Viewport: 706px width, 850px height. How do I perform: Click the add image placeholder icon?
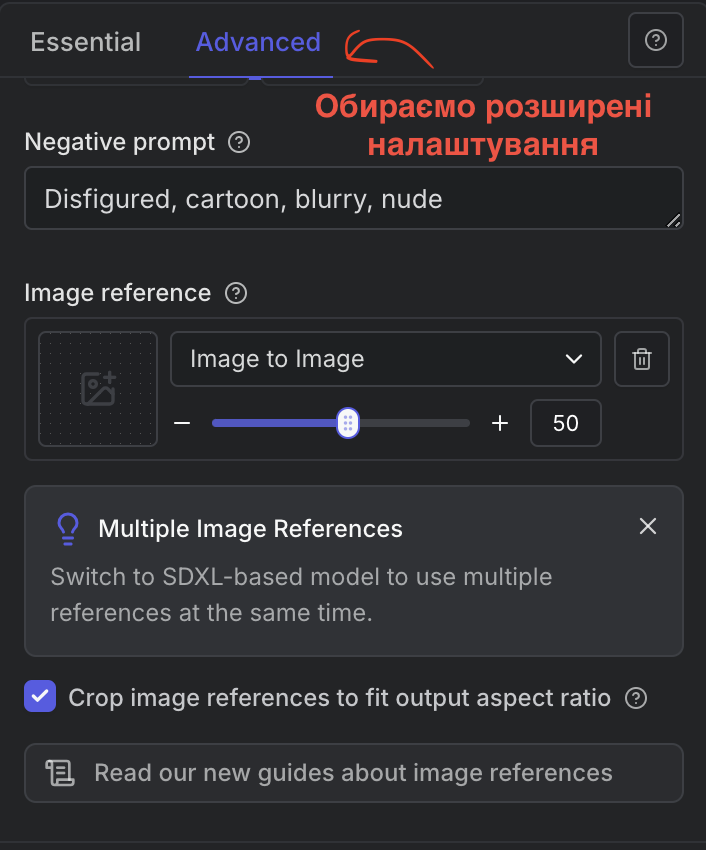pos(98,388)
